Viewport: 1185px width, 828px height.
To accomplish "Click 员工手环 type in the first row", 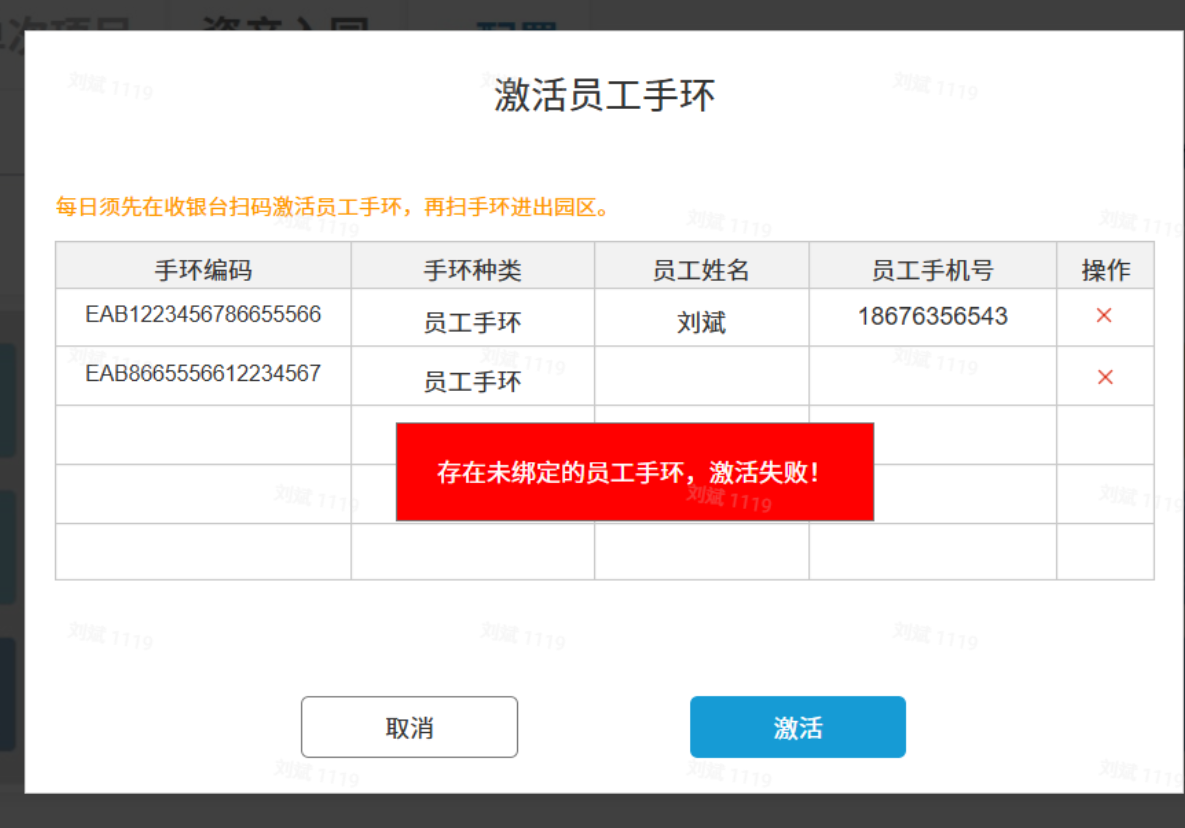I will click(x=472, y=322).
